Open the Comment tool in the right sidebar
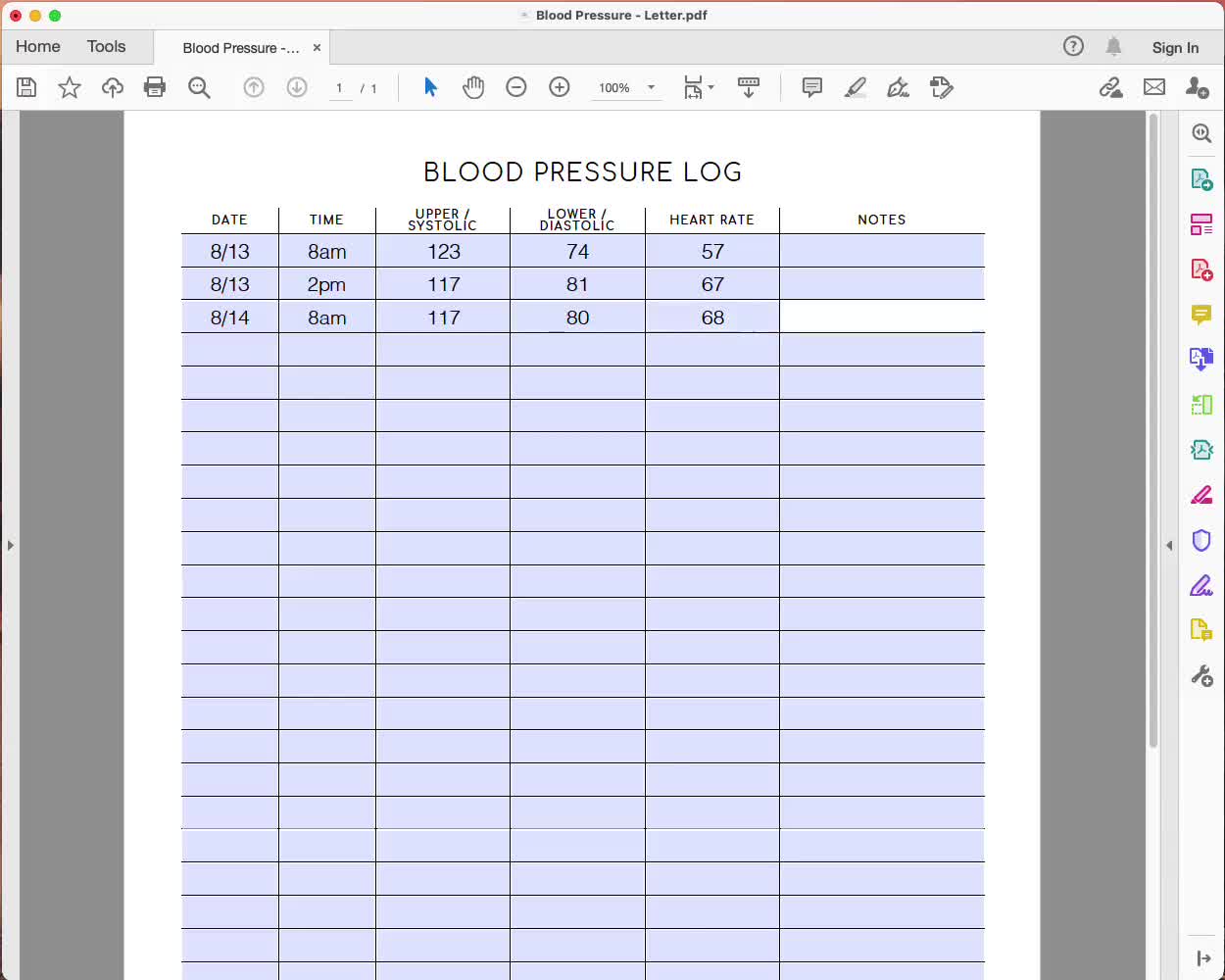The image size is (1225, 980). [1201, 316]
